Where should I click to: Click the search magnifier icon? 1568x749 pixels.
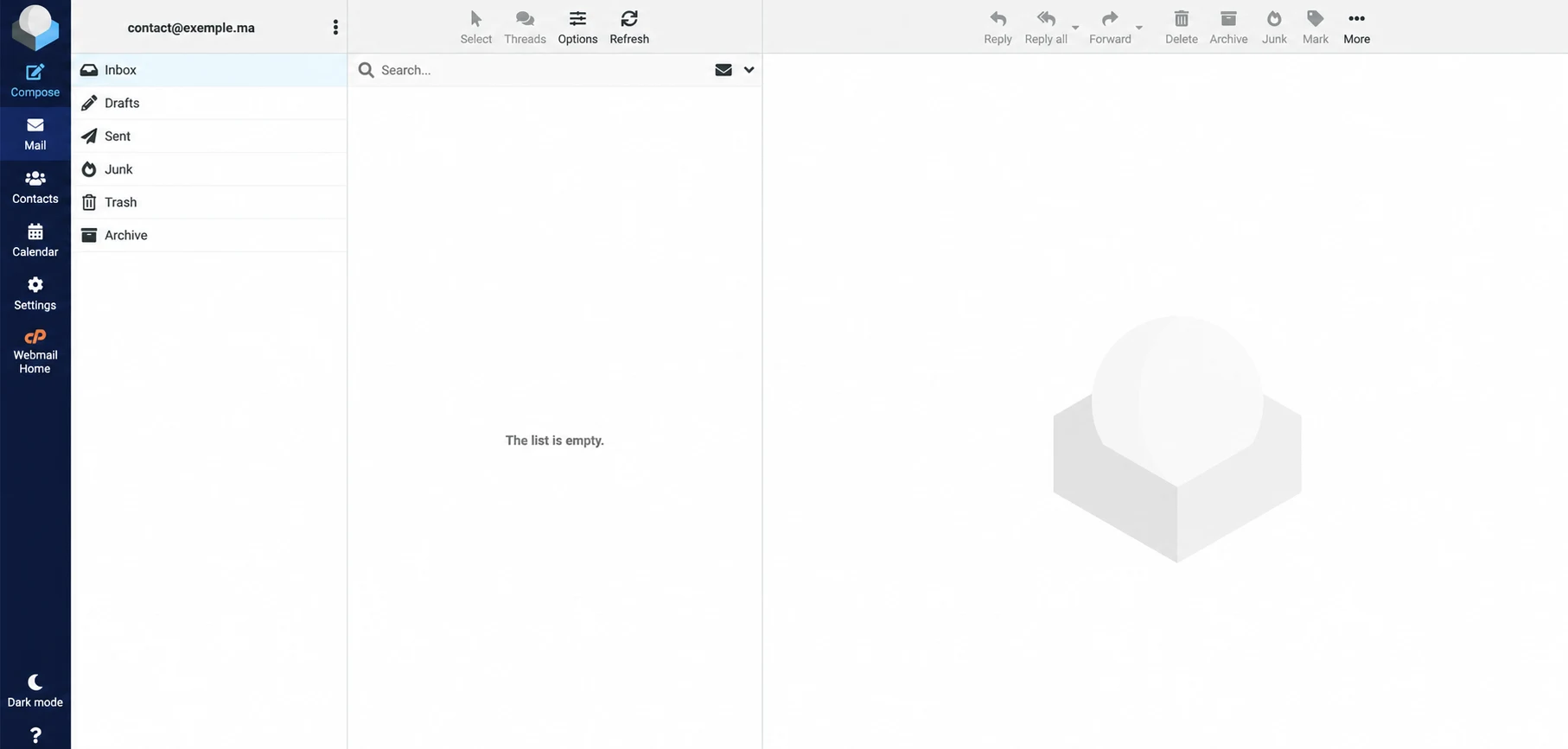click(x=367, y=70)
